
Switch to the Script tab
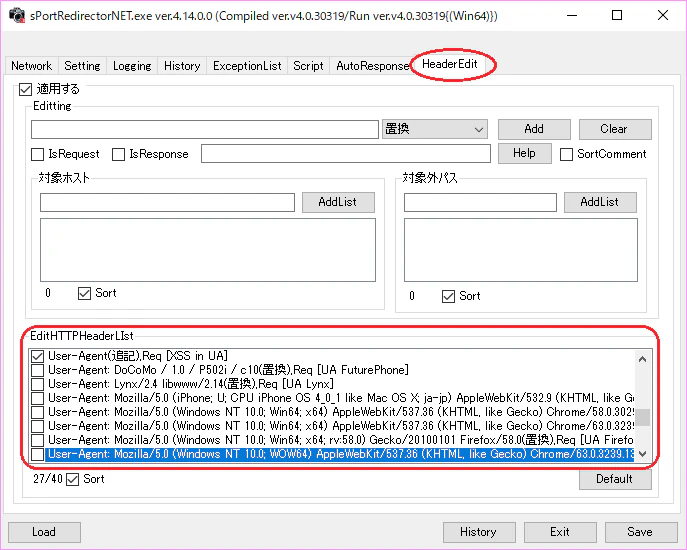[x=308, y=66]
